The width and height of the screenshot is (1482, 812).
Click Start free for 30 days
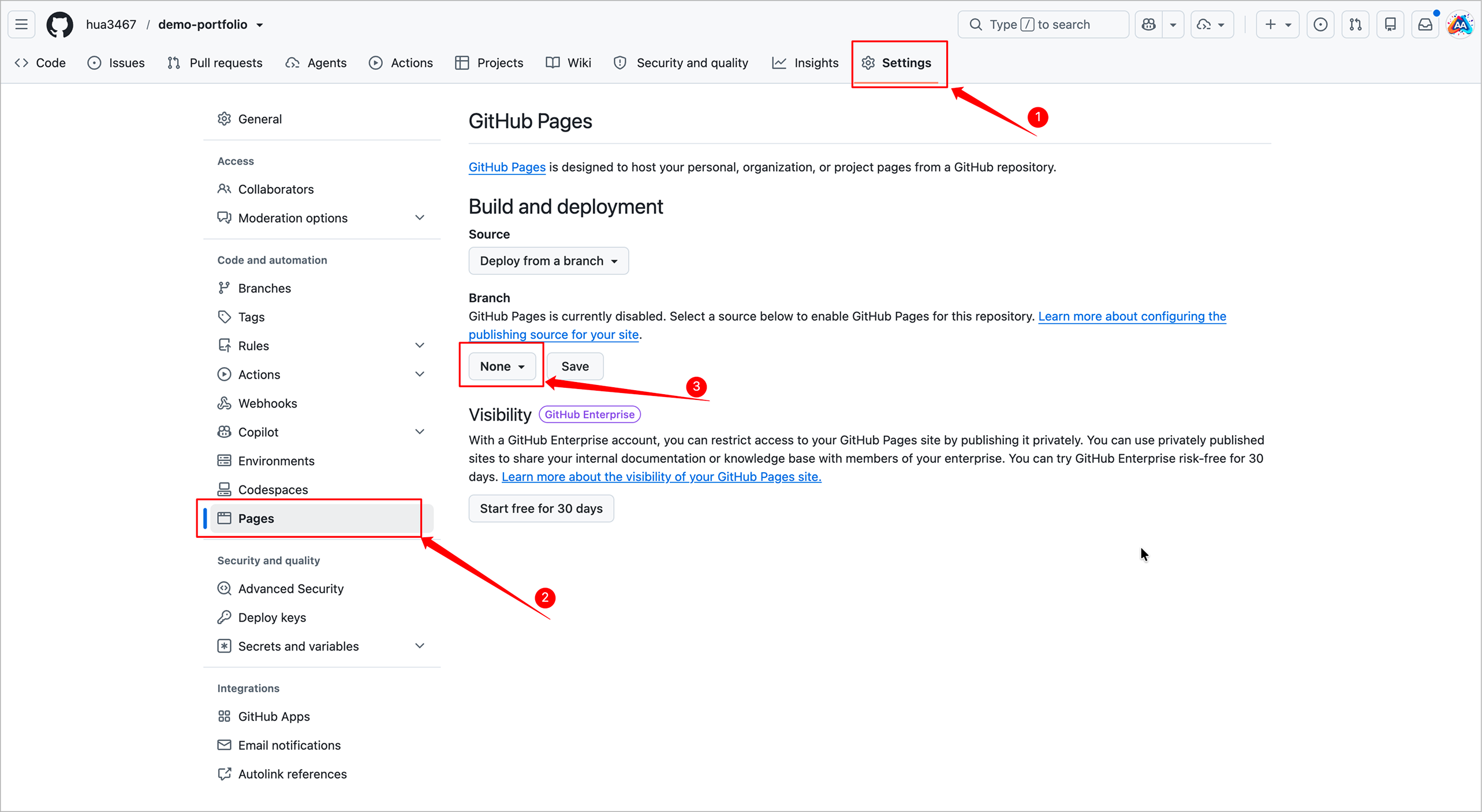click(x=541, y=508)
